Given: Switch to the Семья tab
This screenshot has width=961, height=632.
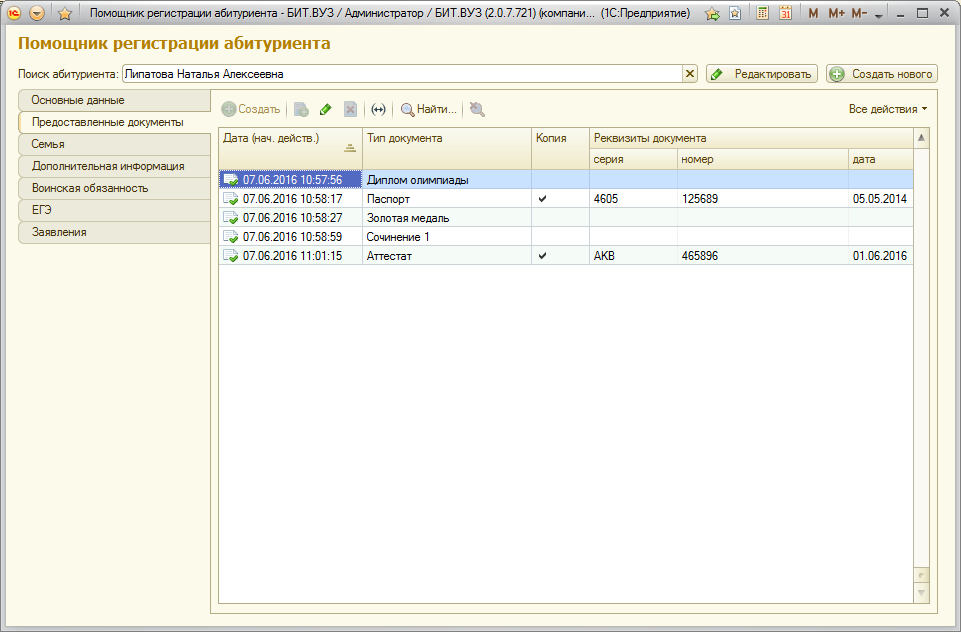Looking at the screenshot, I should (115, 144).
